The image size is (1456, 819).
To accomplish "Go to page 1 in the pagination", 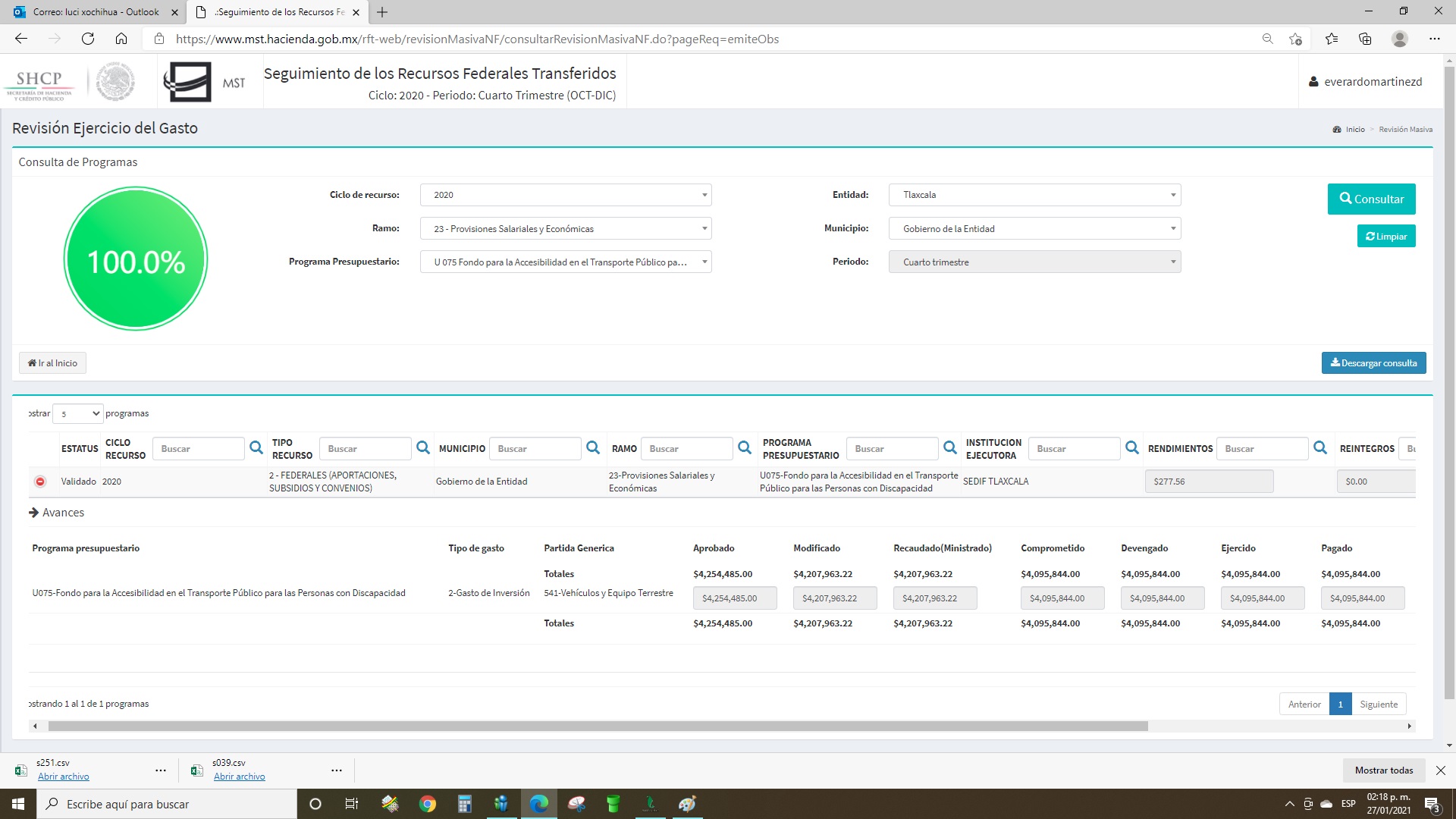I will (x=1340, y=704).
